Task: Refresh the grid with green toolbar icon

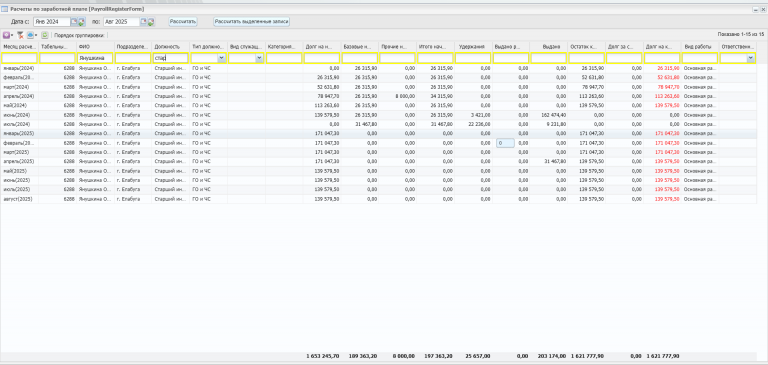Action: (x=45, y=35)
